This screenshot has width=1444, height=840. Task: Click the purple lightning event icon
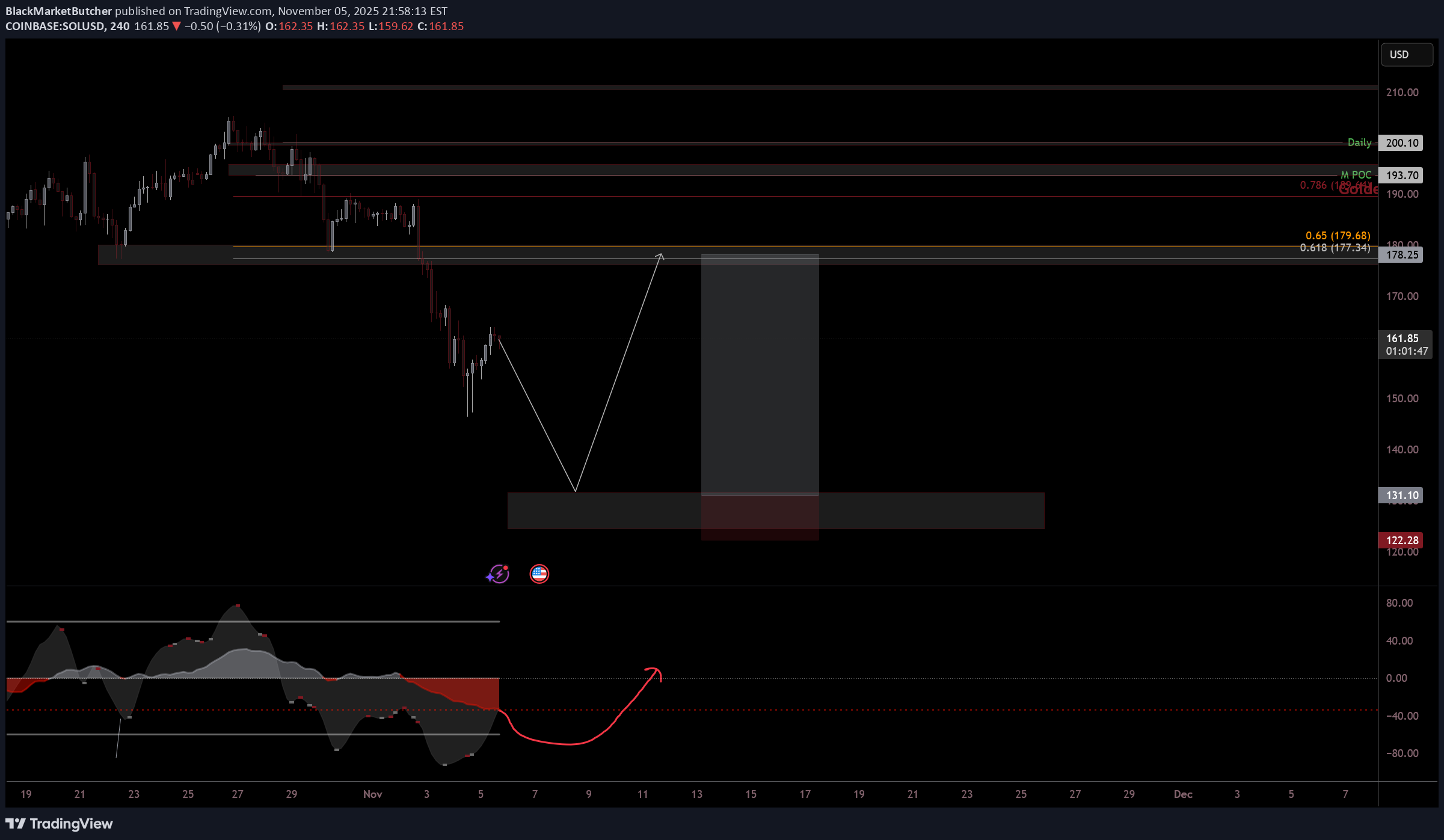pyautogui.click(x=498, y=574)
